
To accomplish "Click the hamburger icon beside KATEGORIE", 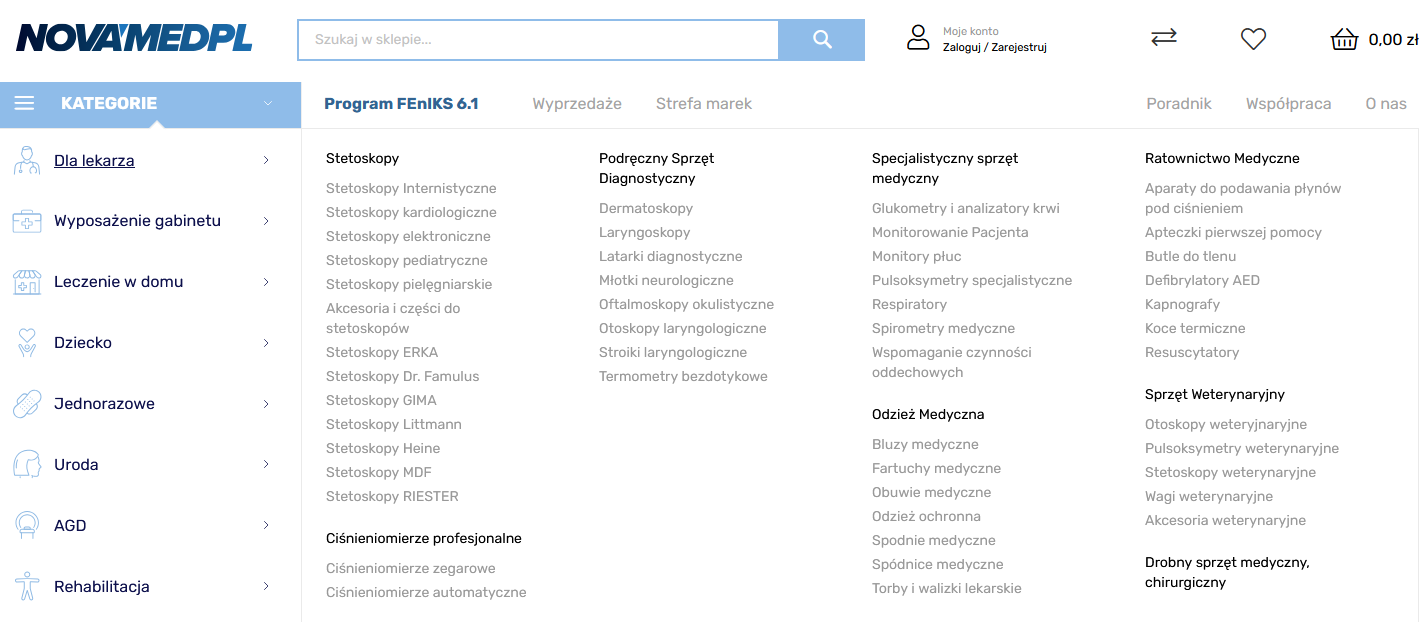I will click(x=25, y=103).
